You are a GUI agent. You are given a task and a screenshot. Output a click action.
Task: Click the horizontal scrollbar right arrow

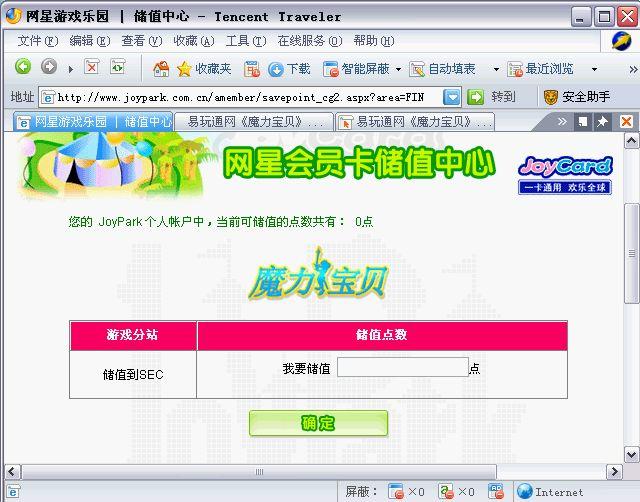pyautogui.click(x=614, y=472)
